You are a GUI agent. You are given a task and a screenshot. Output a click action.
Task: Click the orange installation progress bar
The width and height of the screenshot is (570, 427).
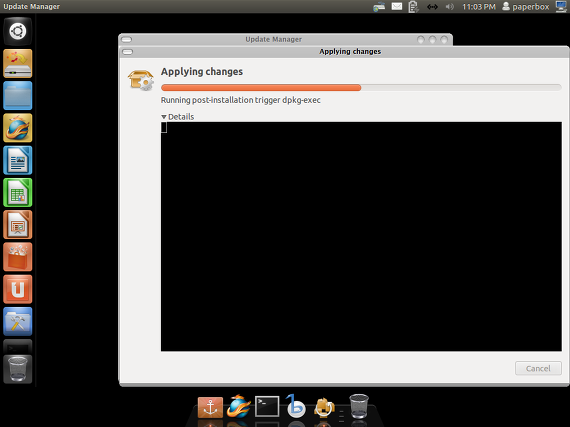pyautogui.click(x=361, y=88)
